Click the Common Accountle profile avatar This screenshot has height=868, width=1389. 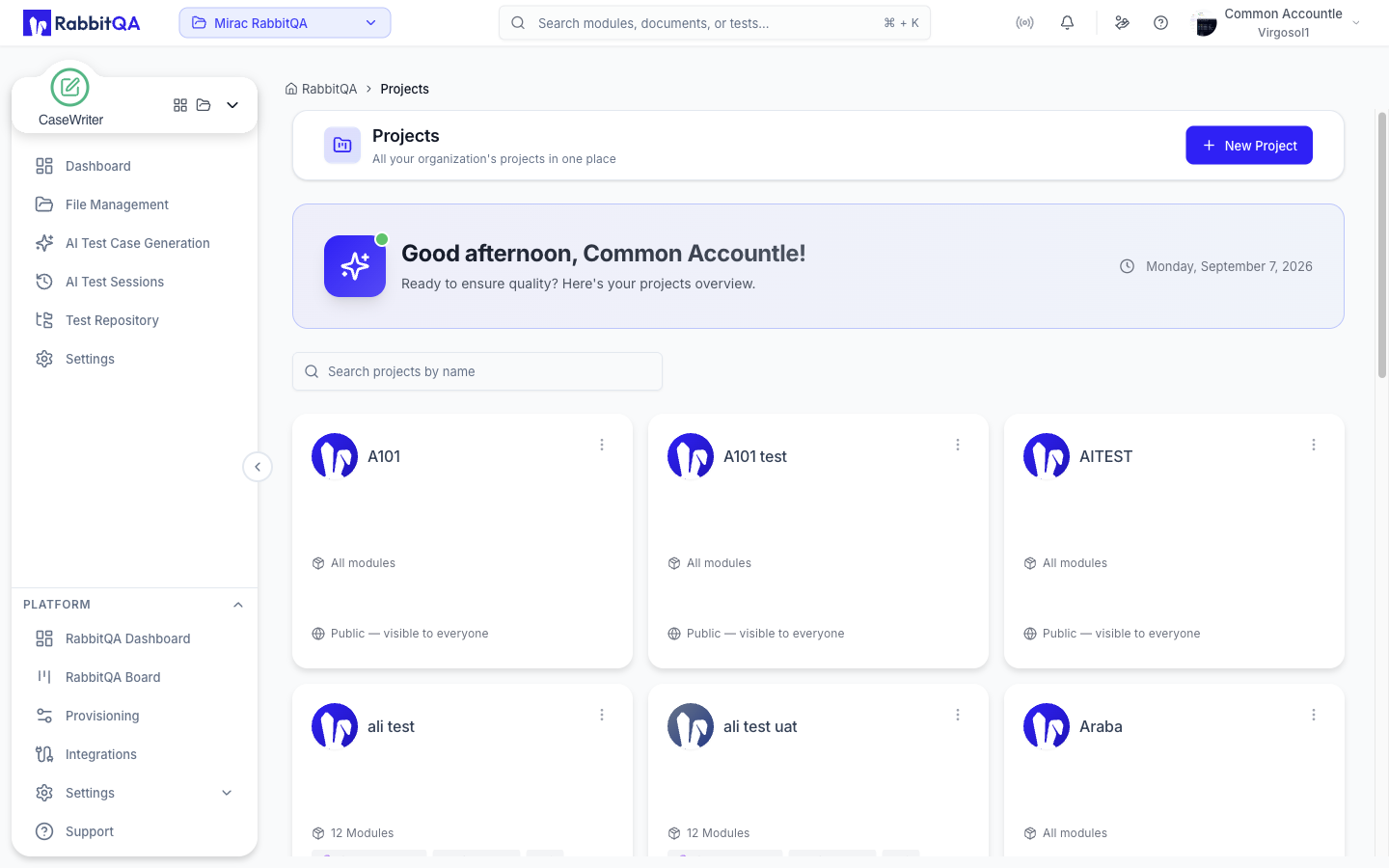point(1205,23)
